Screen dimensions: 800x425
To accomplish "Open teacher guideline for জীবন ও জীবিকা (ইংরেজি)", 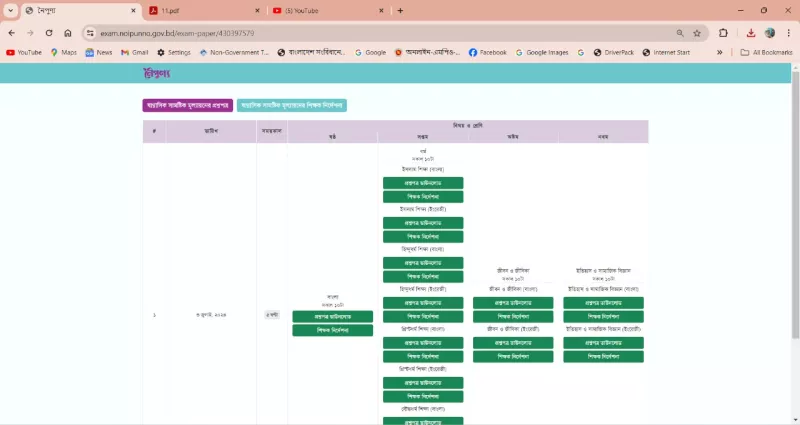I will (x=513, y=357).
